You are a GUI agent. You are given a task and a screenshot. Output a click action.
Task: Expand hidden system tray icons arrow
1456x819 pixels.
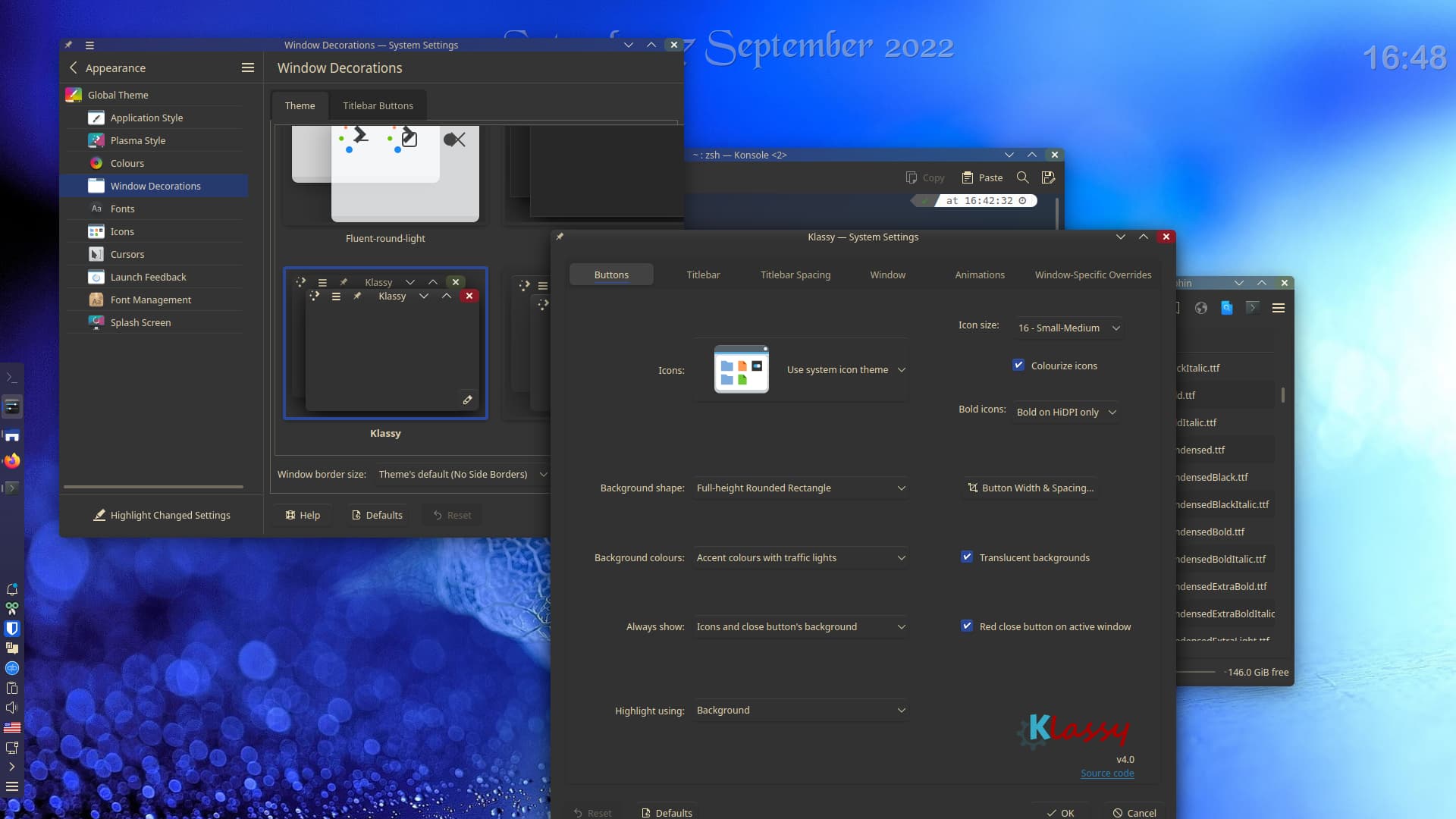(x=12, y=767)
